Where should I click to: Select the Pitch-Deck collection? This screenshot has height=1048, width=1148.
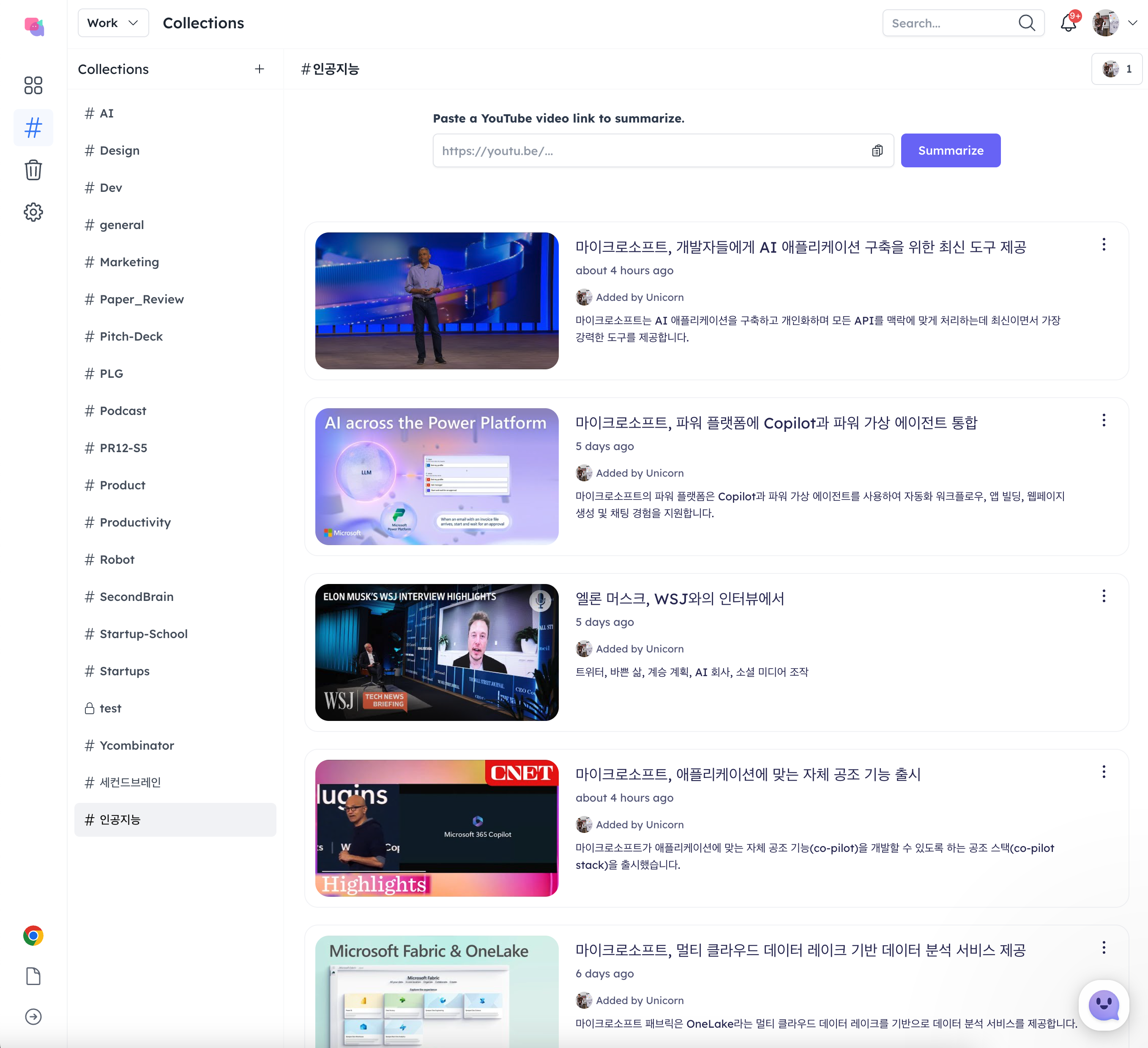[x=175, y=336]
